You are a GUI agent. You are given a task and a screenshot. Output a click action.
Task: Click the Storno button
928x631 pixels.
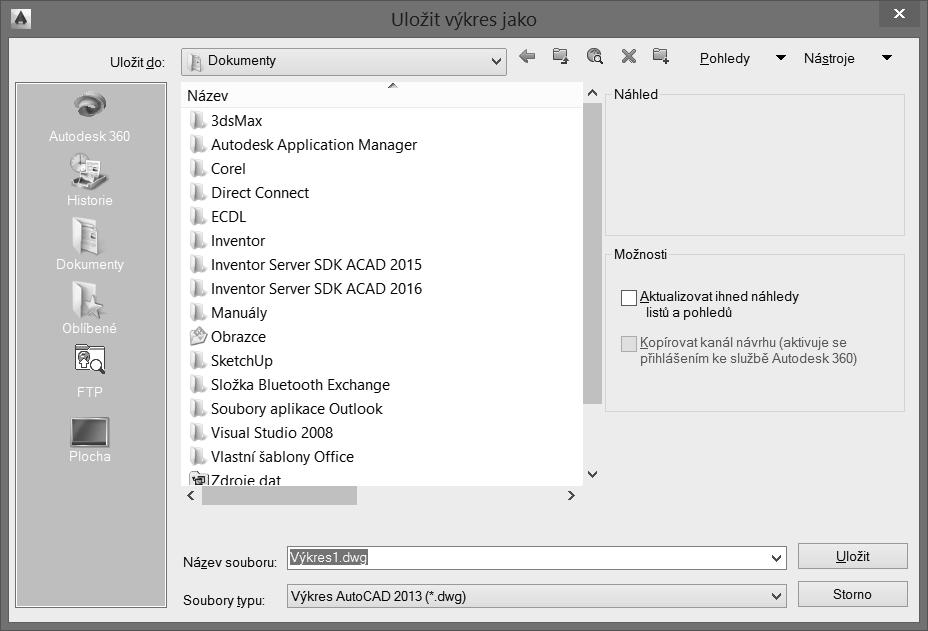[852, 594]
